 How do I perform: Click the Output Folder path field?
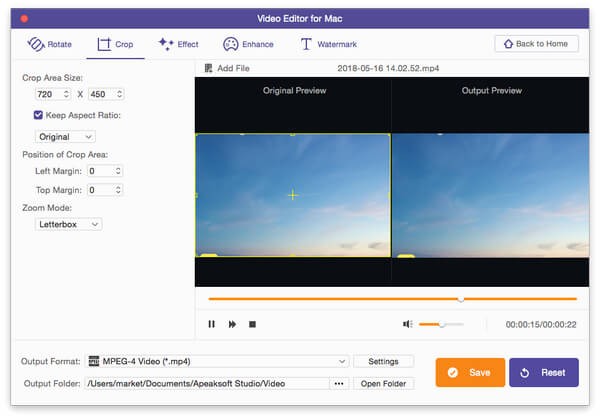point(207,383)
